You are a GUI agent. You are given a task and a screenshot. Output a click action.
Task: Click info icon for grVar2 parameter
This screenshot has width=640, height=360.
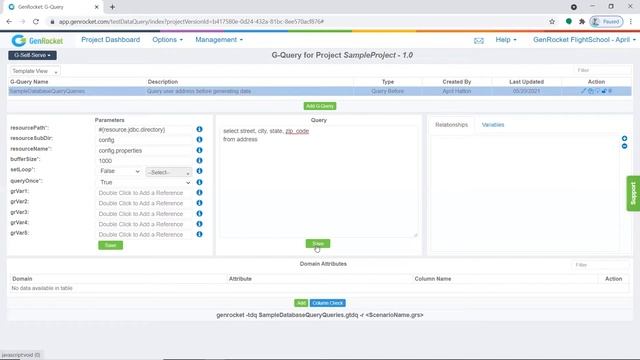coord(199,203)
